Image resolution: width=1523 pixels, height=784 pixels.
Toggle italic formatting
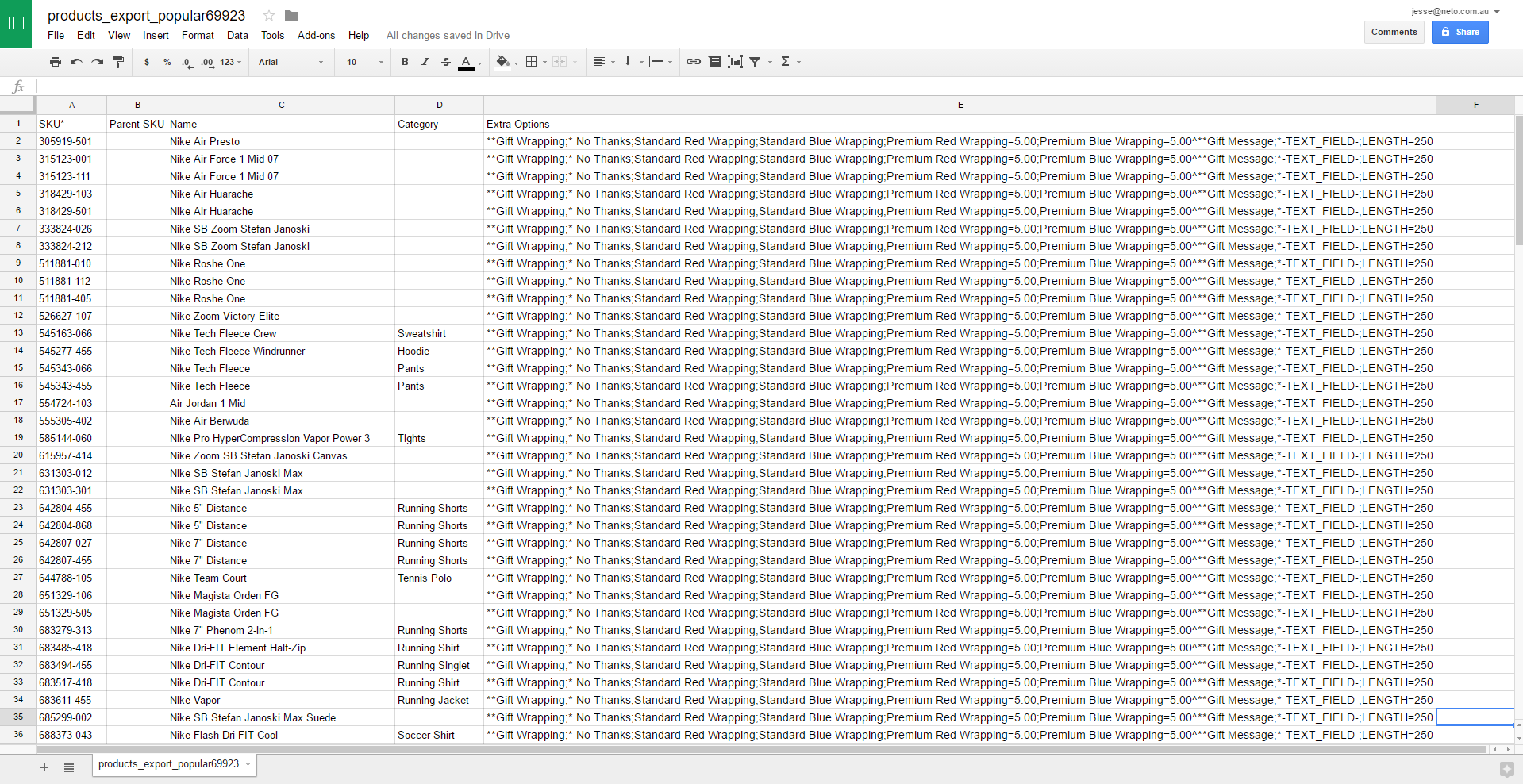pyautogui.click(x=425, y=62)
